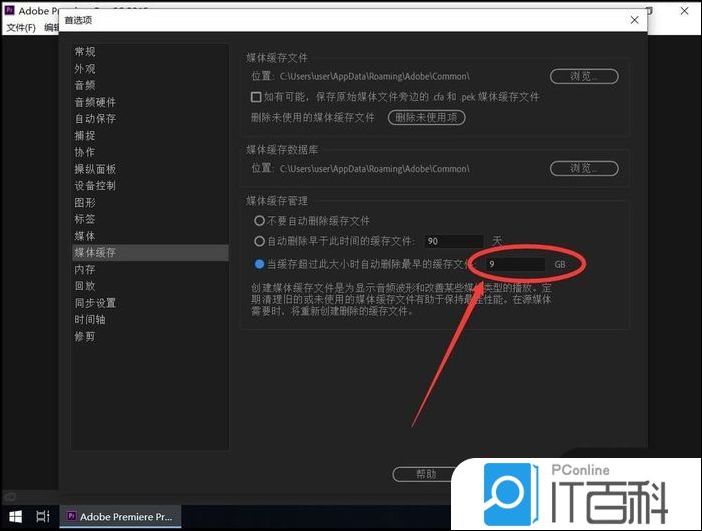
Task: Open Windows Task View
Action: (43, 517)
